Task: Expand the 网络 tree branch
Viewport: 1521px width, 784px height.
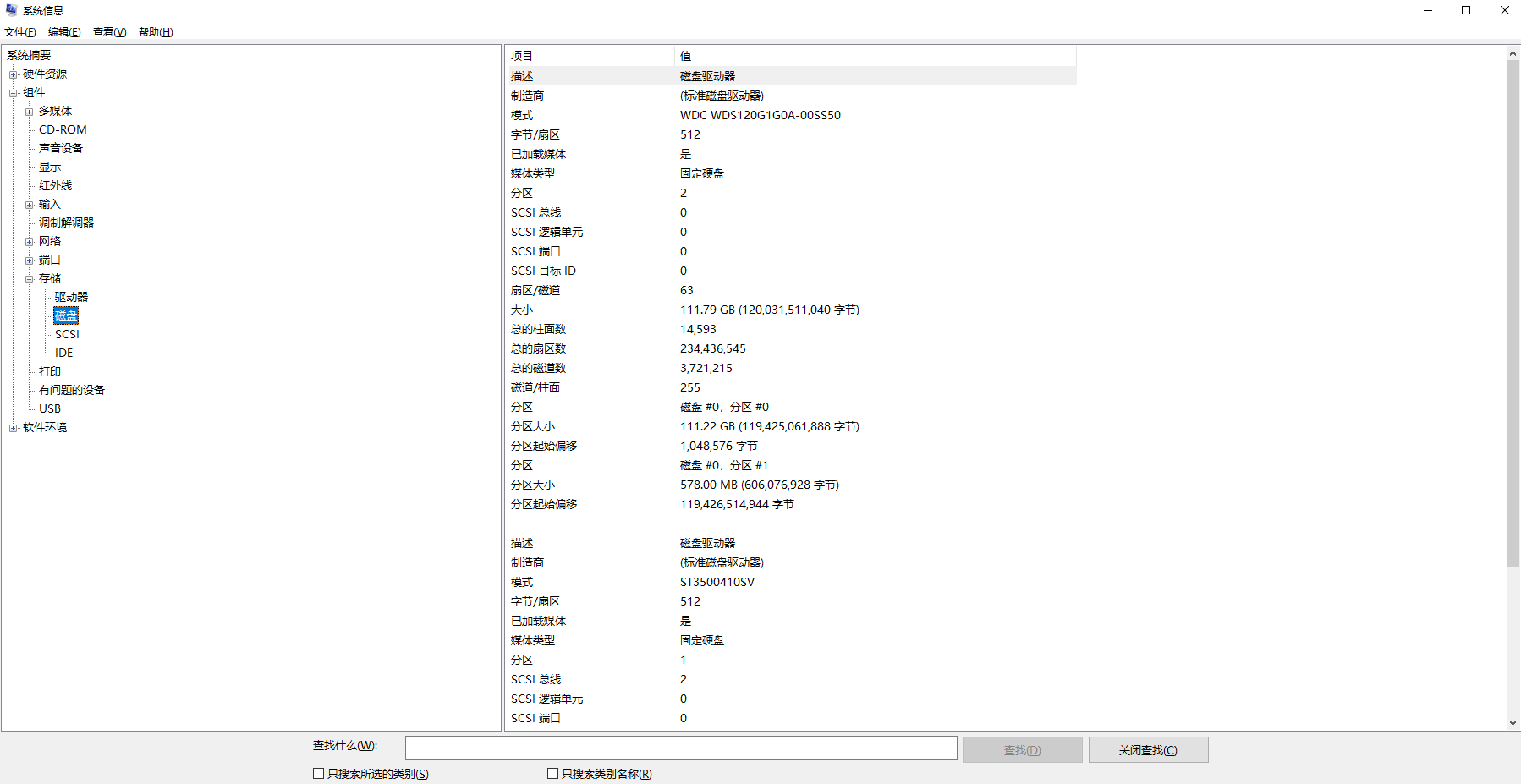Action: tap(30, 240)
